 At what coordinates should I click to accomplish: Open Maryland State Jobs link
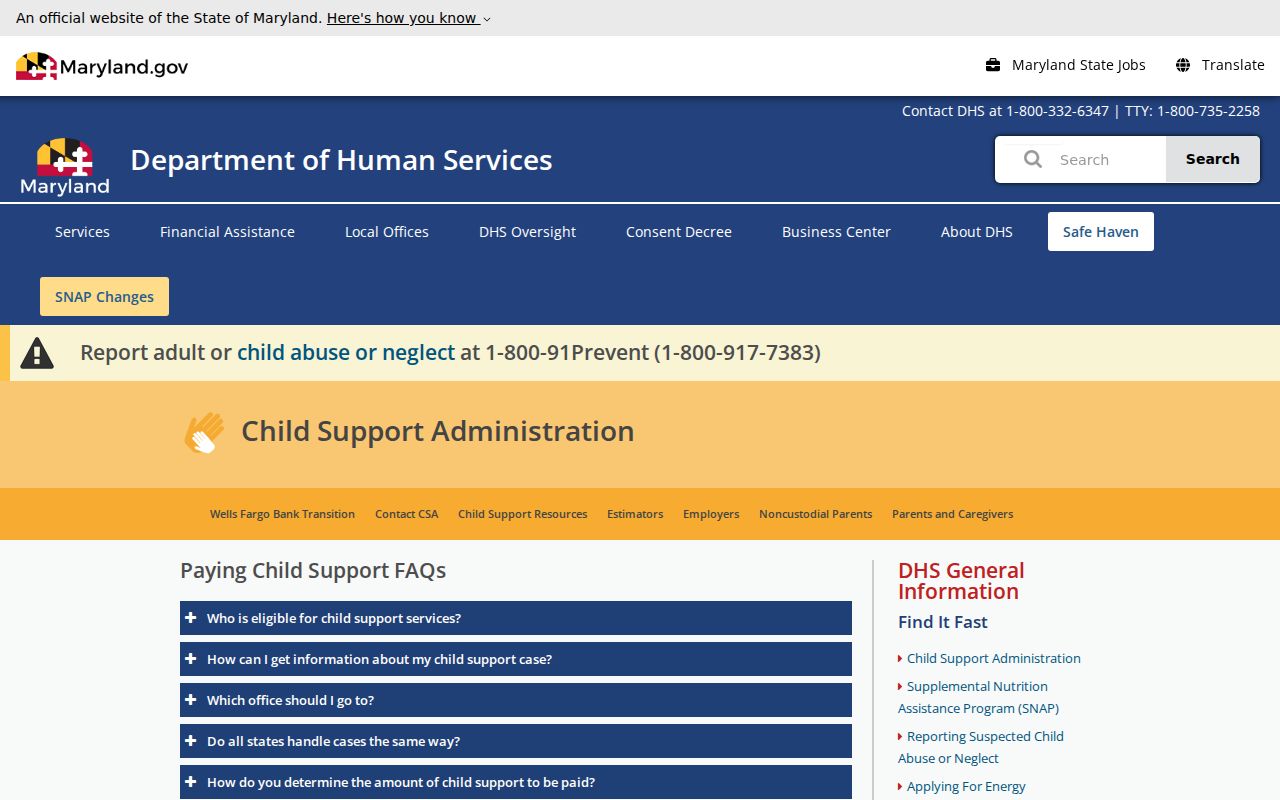pos(1079,65)
